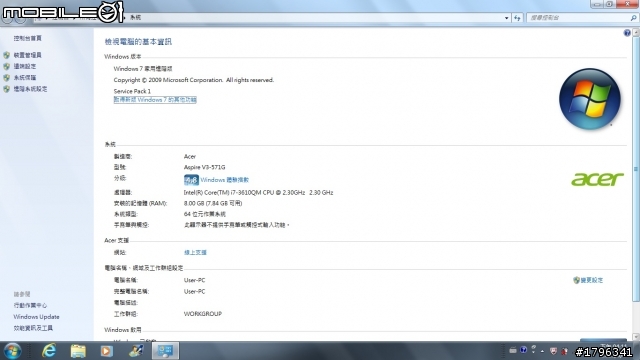Click the taskbar icon right of Media Player
This screenshot has height=360, width=640.
tap(136, 351)
